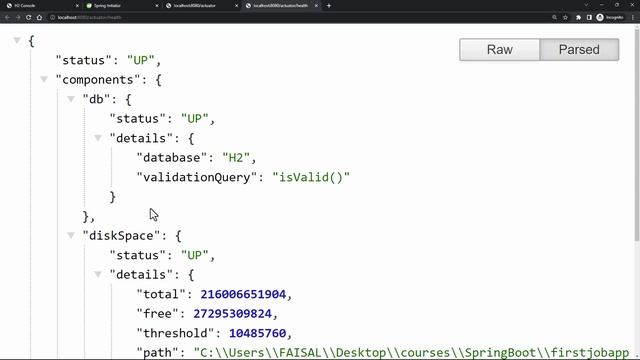Screen dimensions: 640x360
Task: Click the "diskSpace" key label
Action: coord(122,236)
